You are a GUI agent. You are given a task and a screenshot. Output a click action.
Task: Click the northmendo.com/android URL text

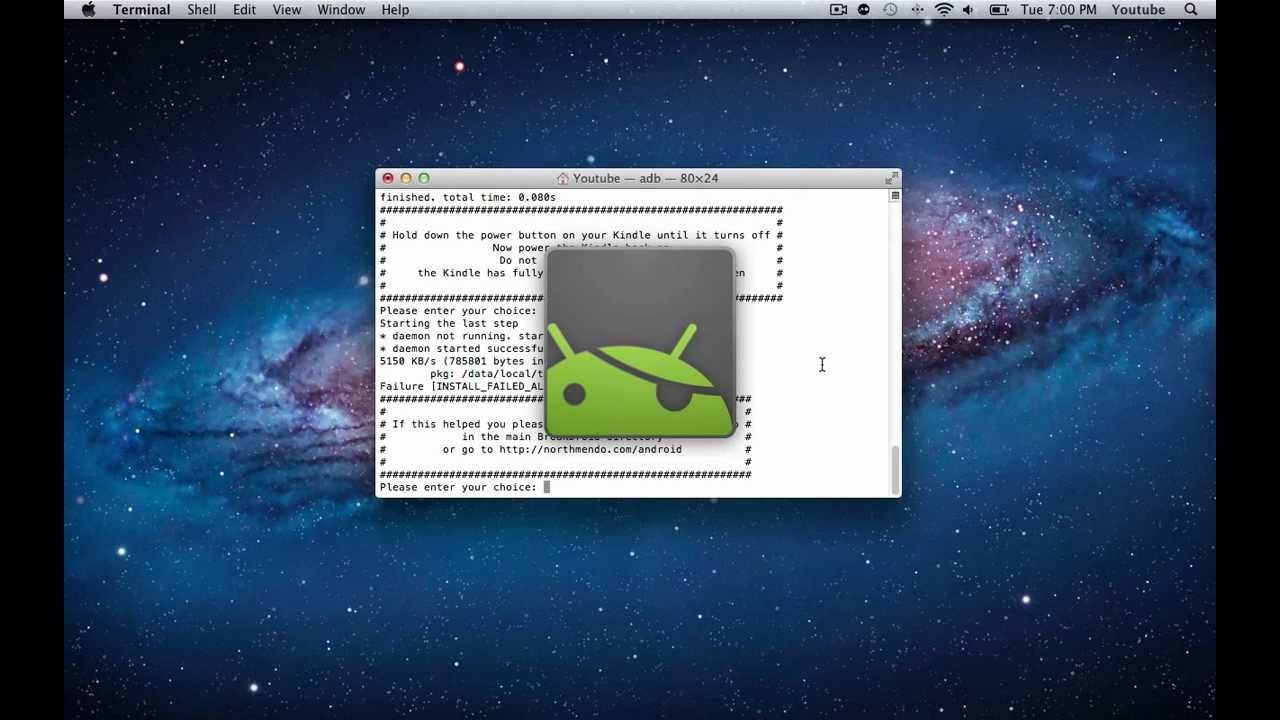(590, 449)
